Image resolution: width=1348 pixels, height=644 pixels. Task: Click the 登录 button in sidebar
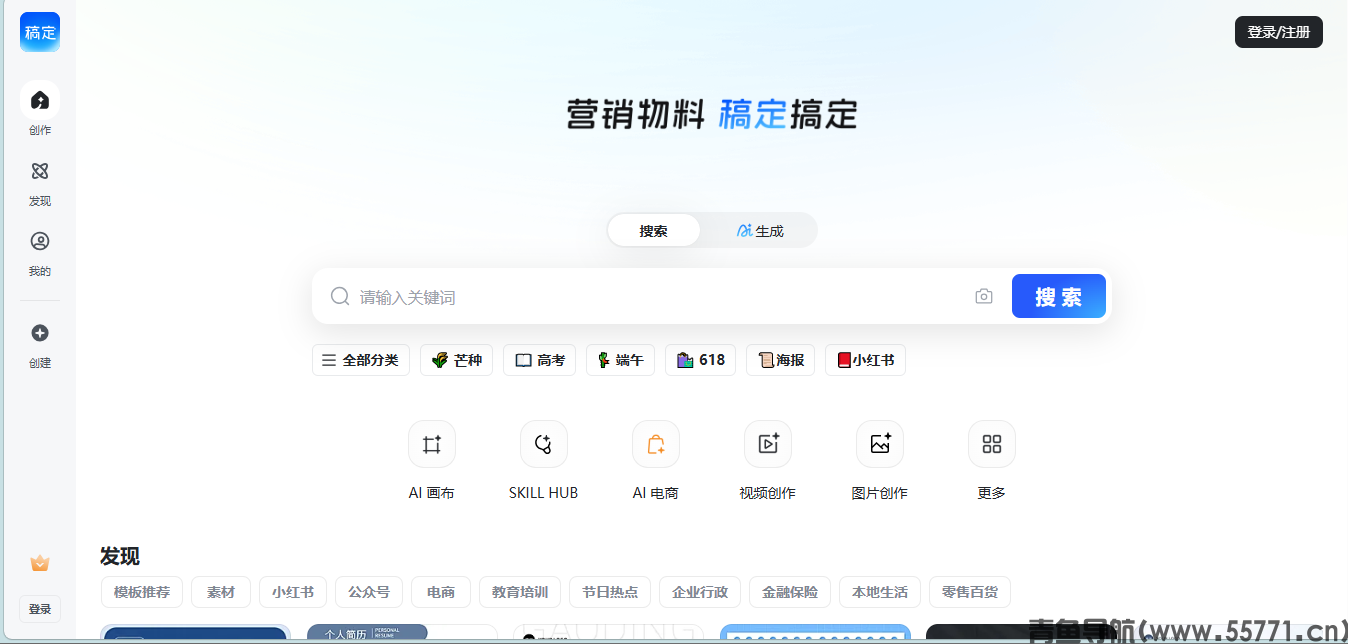pyautogui.click(x=40, y=609)
